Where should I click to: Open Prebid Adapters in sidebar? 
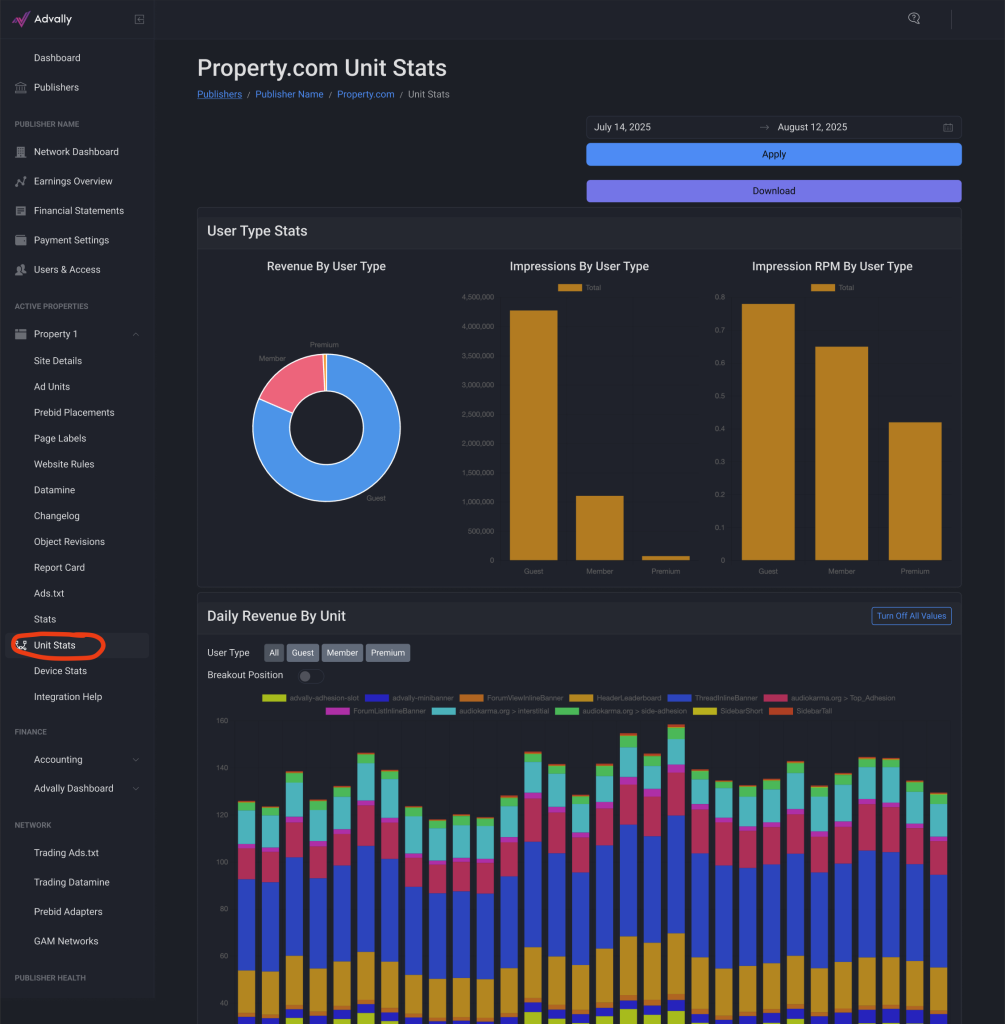click(x=68, y=912)
